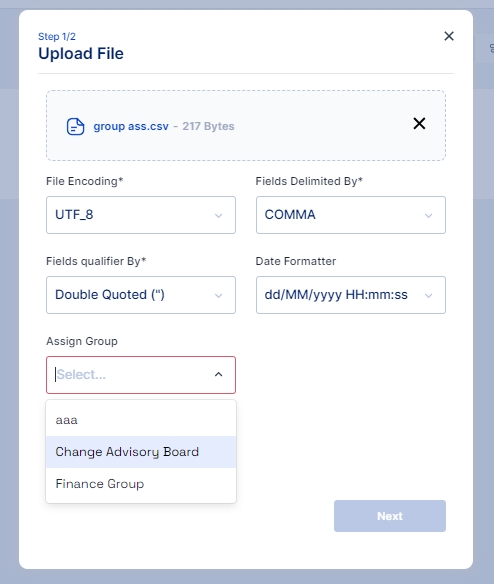This screenshot has width=494, height=584.
Task: Click the file document icon beside group ass.csv
Action: (75, 127)
